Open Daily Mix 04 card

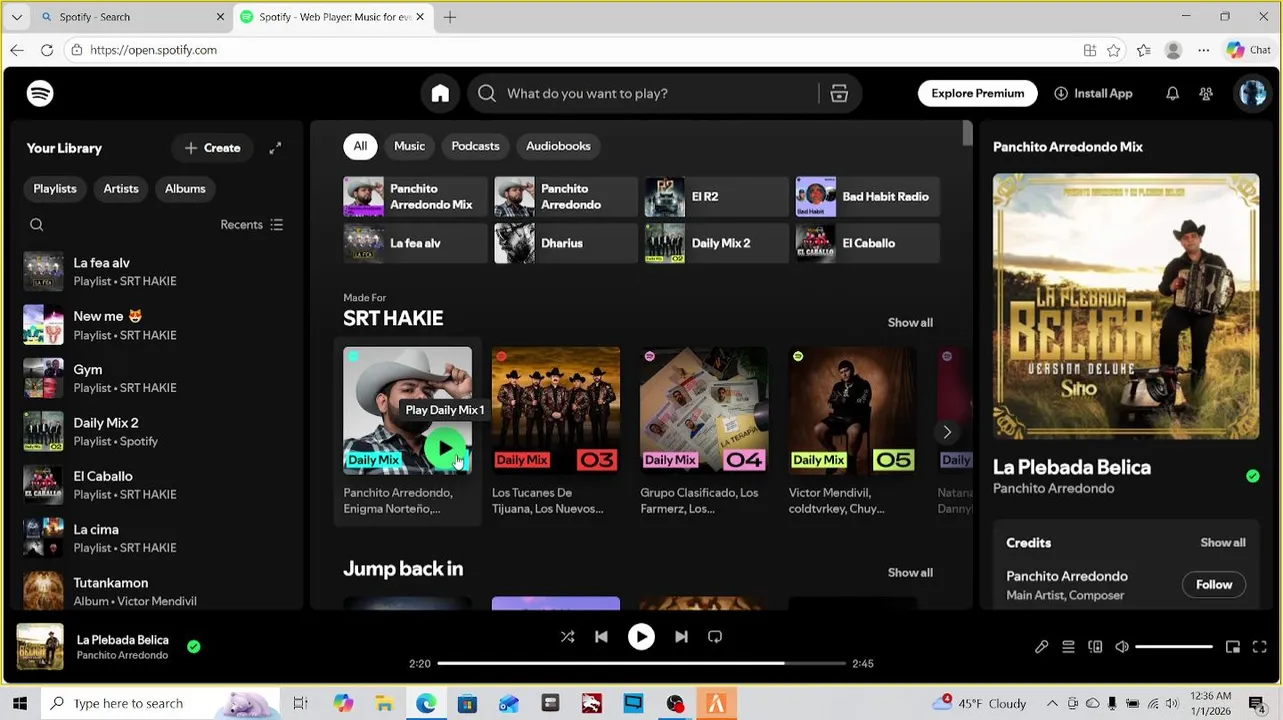coord(704,432)
